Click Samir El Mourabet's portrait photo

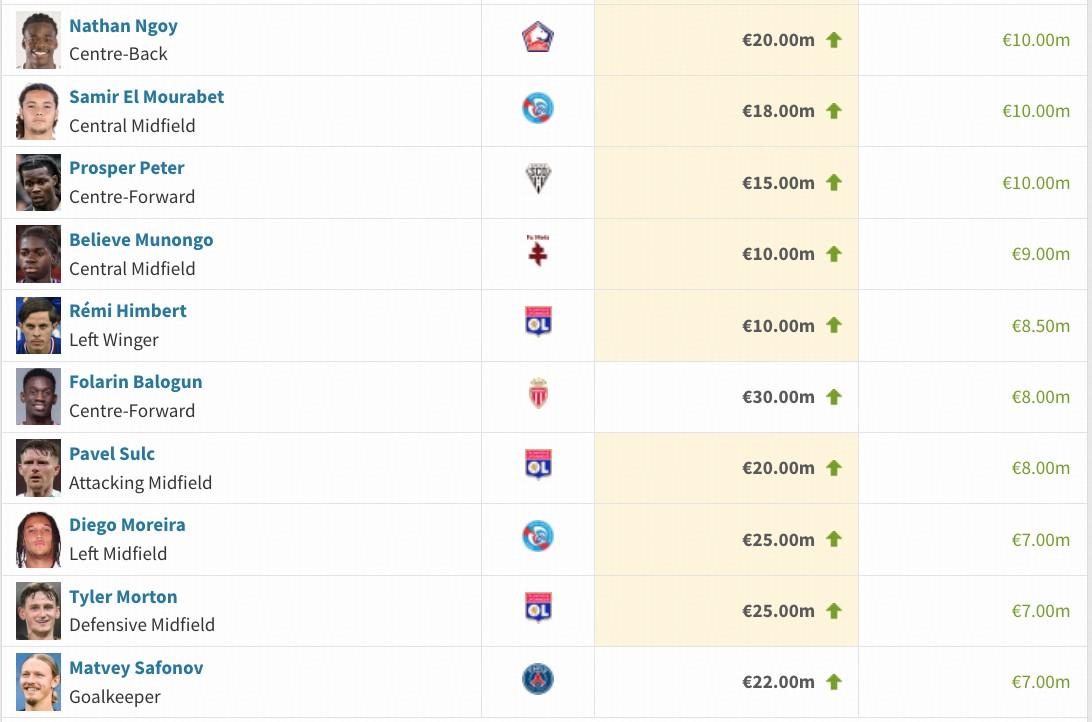click(x=38, y=111)
